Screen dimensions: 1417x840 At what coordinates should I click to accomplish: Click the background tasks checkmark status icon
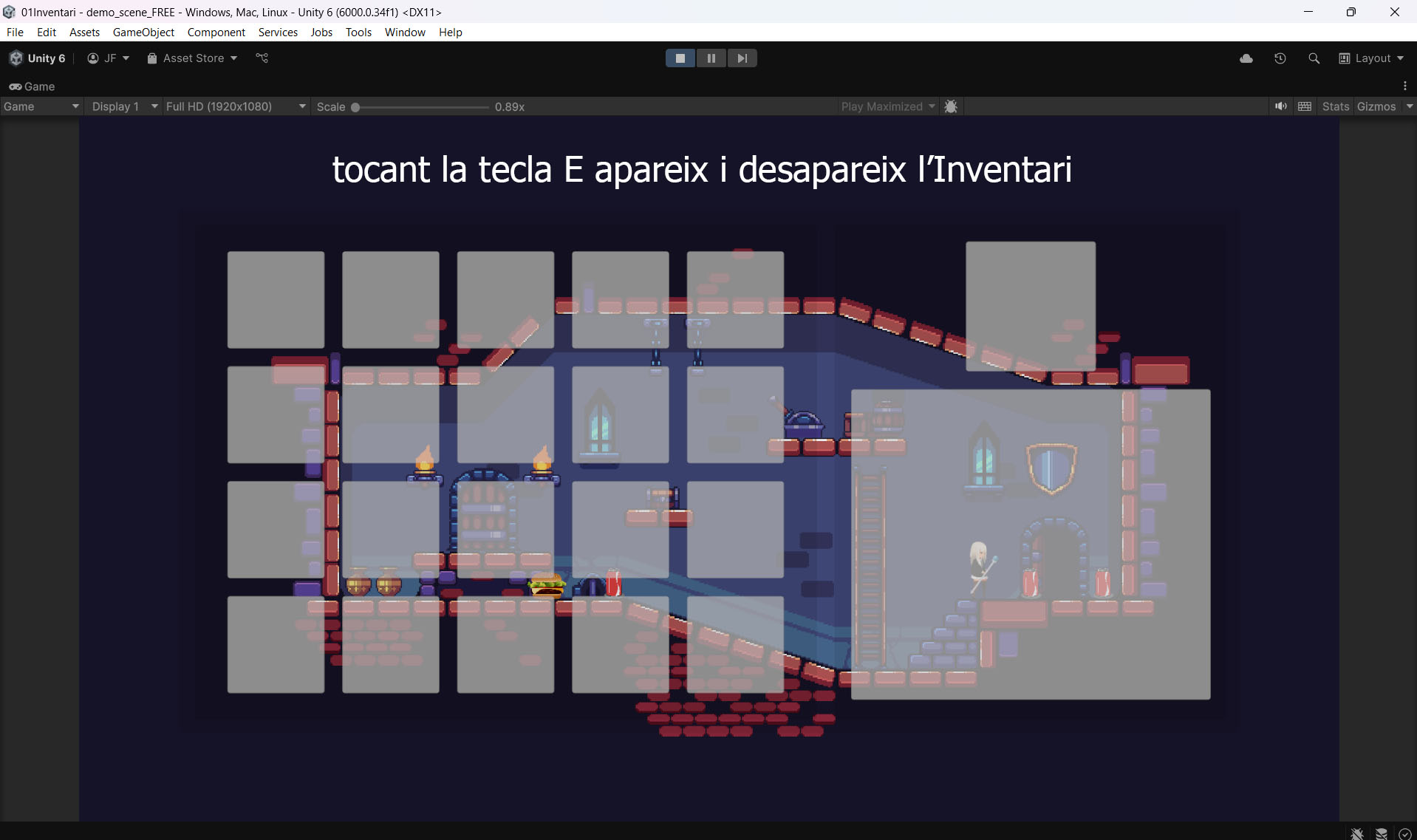pos(1404,833)
